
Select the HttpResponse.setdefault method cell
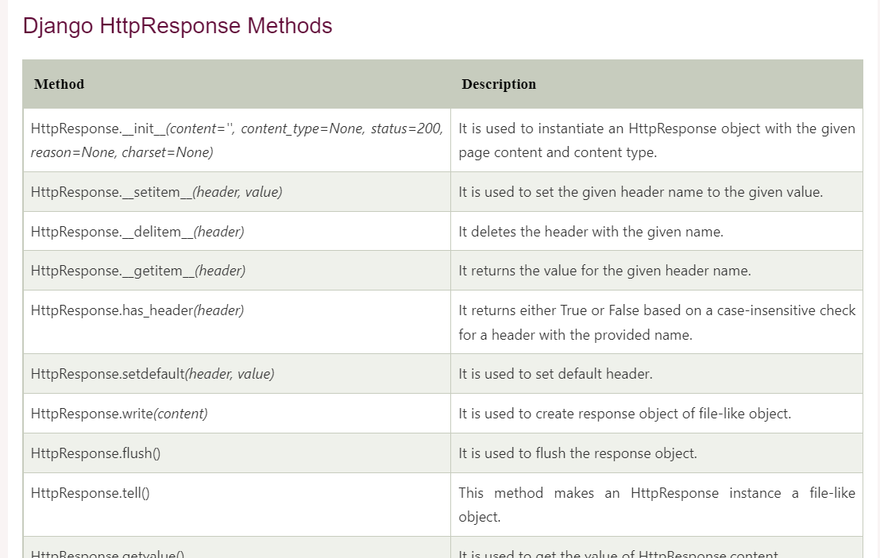[152, 374]
